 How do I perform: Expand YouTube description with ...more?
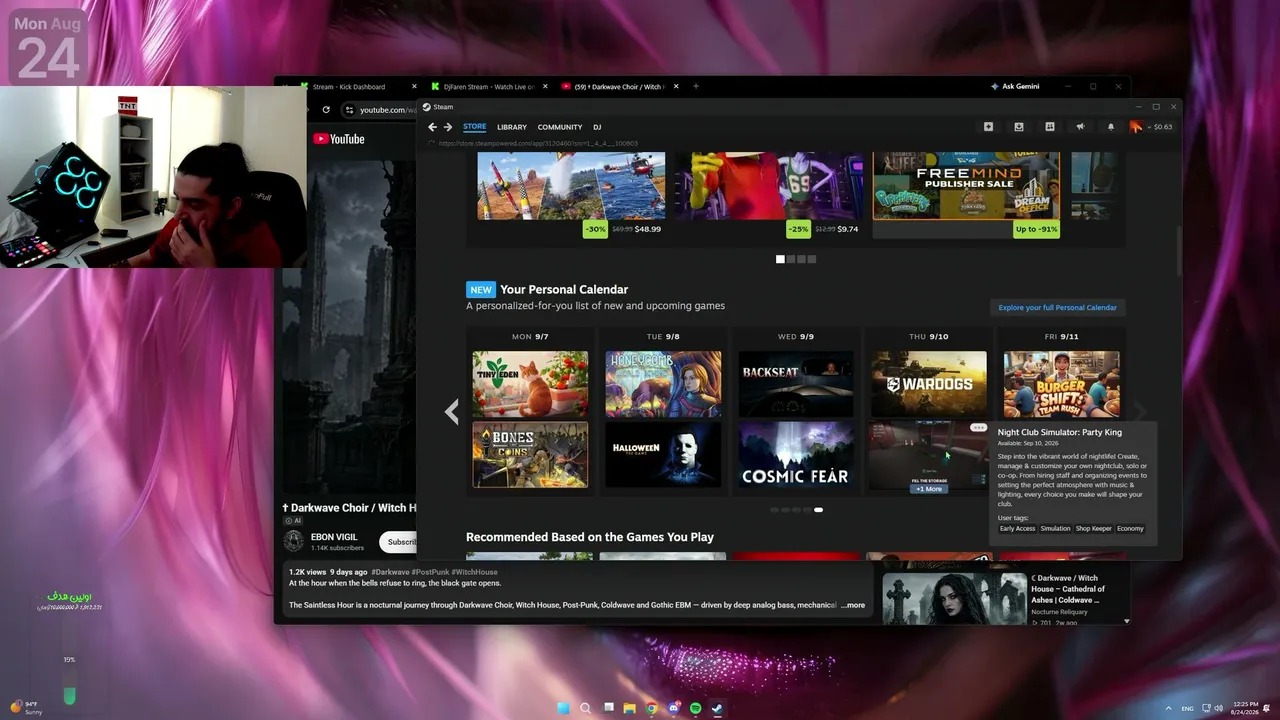point(853,605)
